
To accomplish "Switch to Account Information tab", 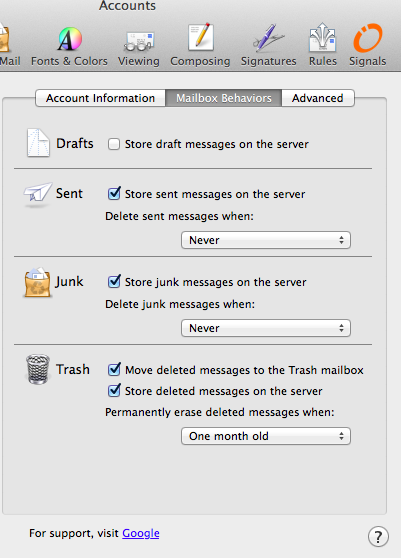I will click(x=100, y=98).
